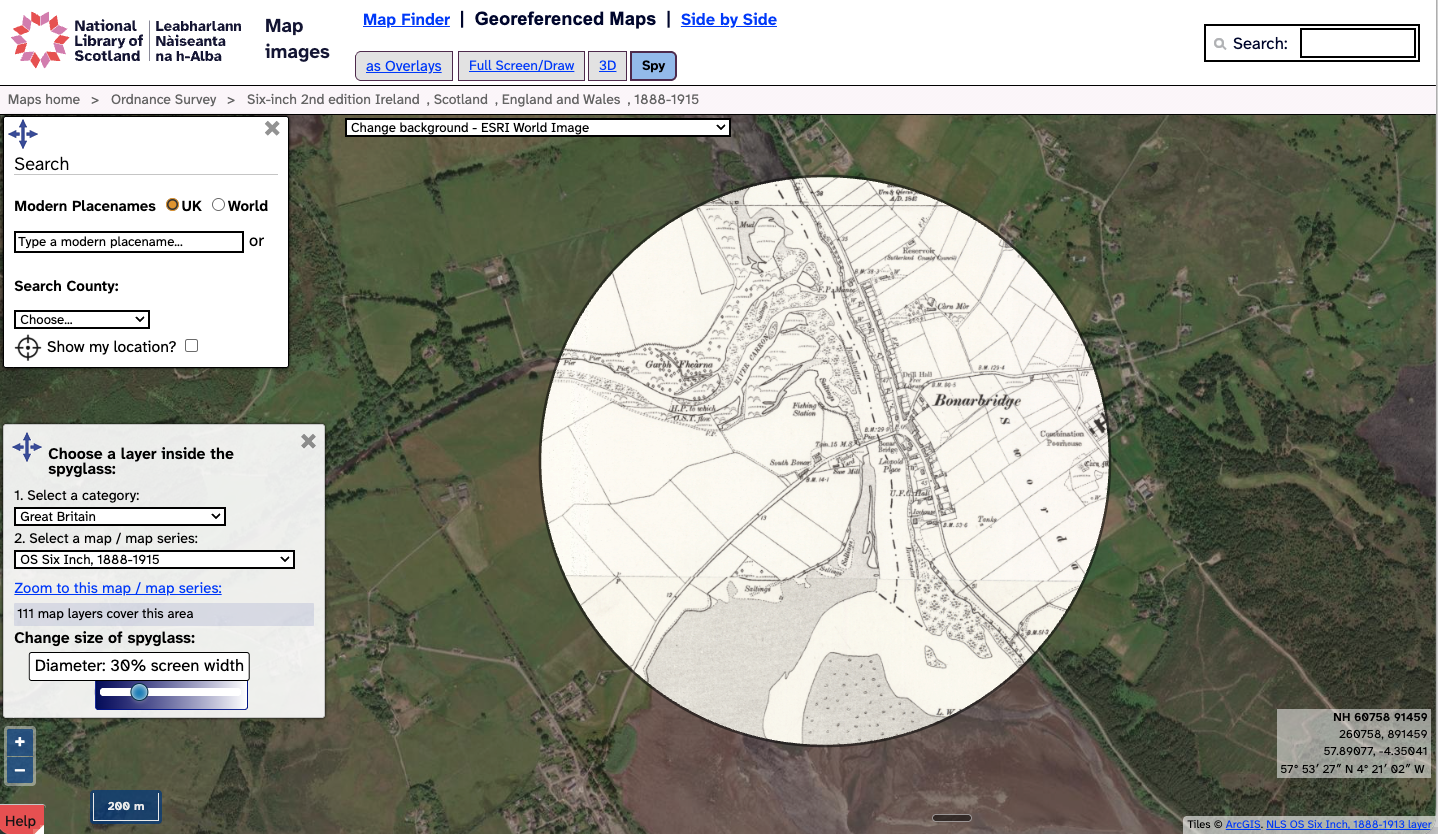Close the spyglass layer panel
This screenshot has width=1438, height=834.
coord(308,441)
